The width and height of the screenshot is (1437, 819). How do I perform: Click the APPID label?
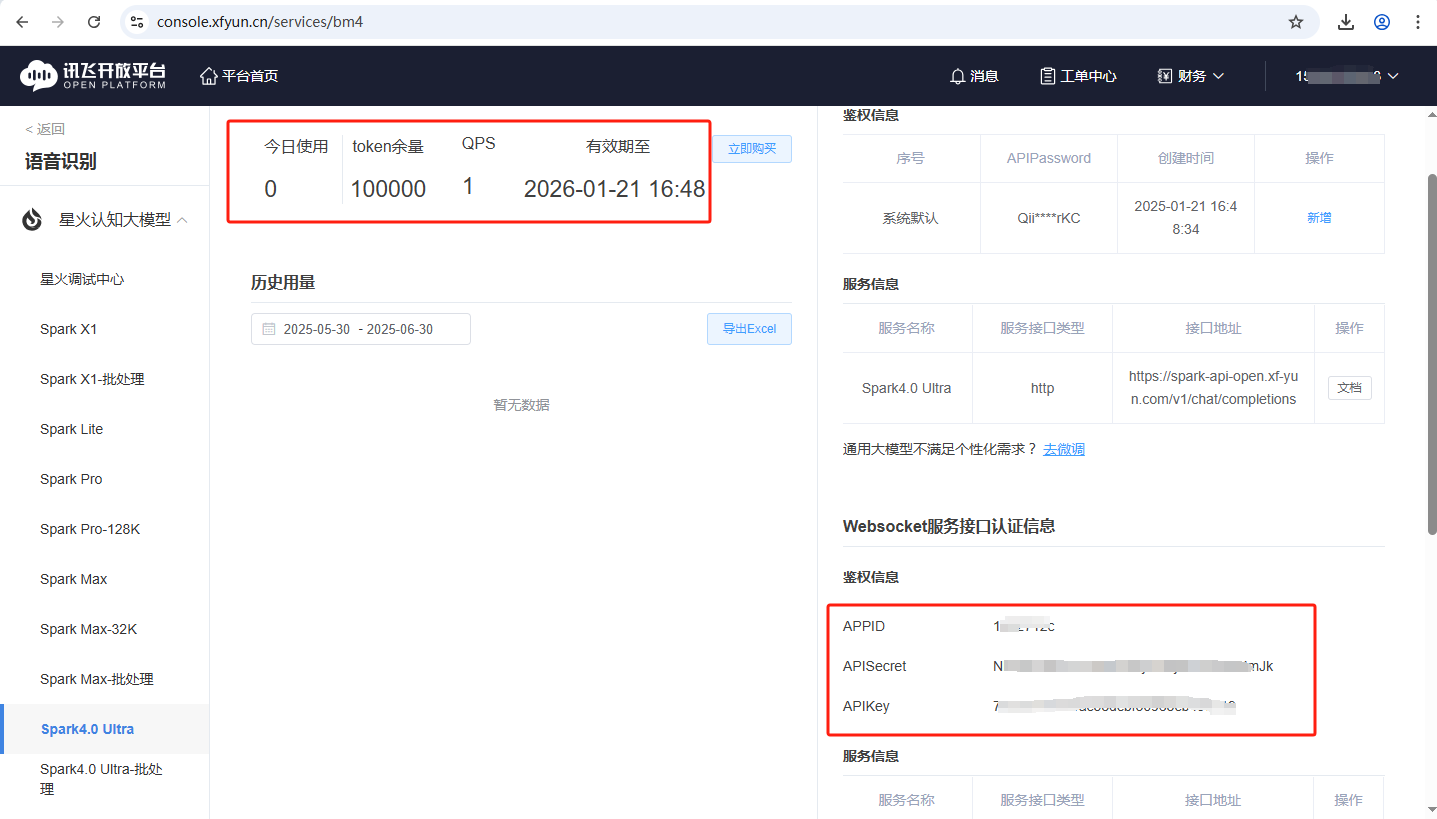[x=864, y=626]
